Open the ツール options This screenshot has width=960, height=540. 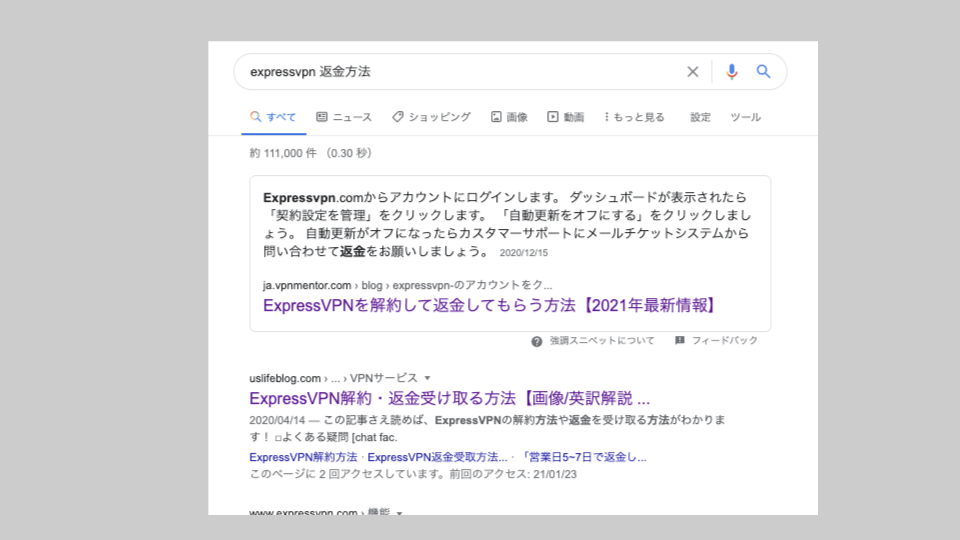(x=745, y=117)
